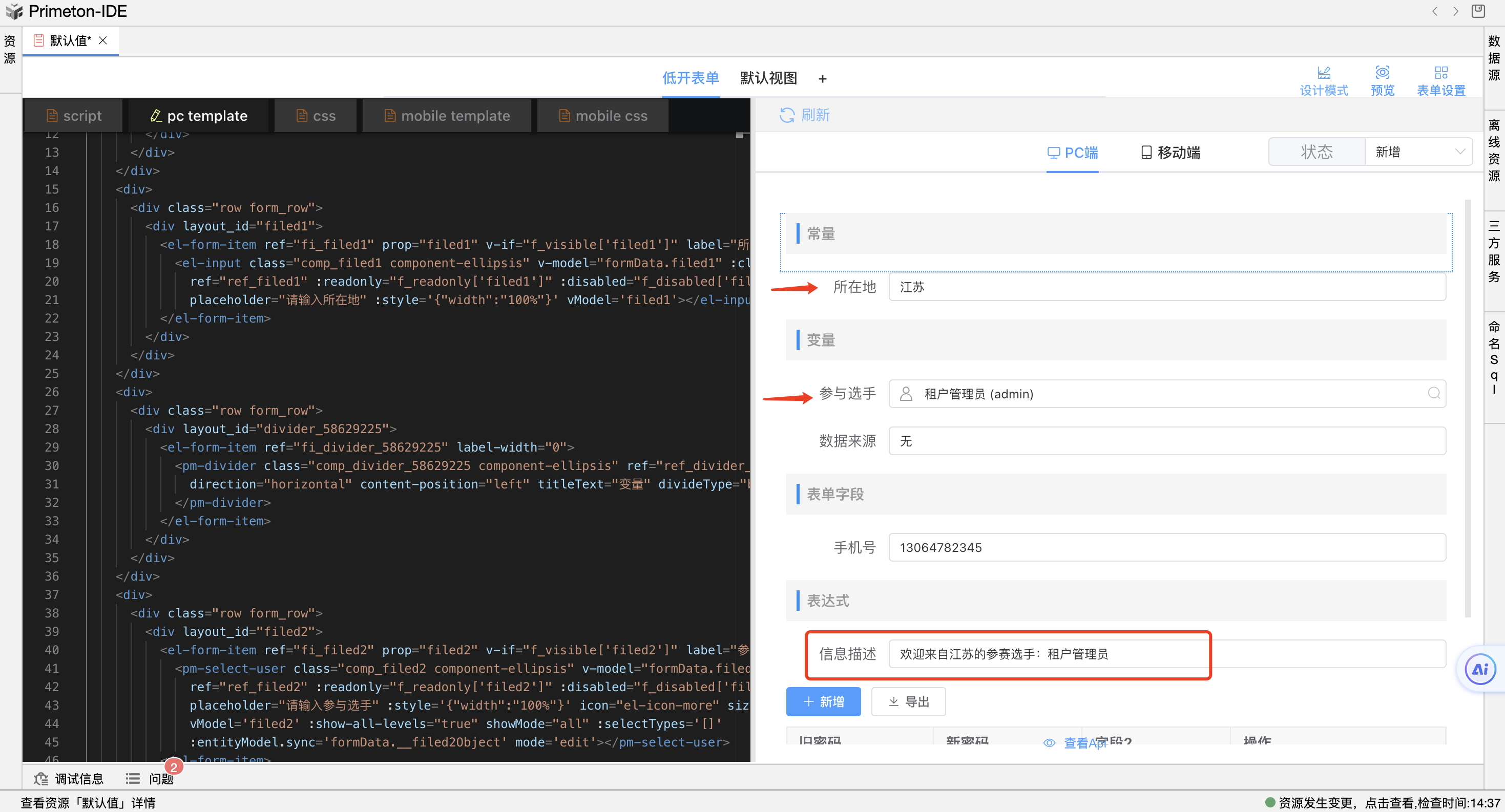Image resolution: width=1505 pixels, height=812 pixels.
Task: Open the problems list panel
Action: (x=150, y=779)
